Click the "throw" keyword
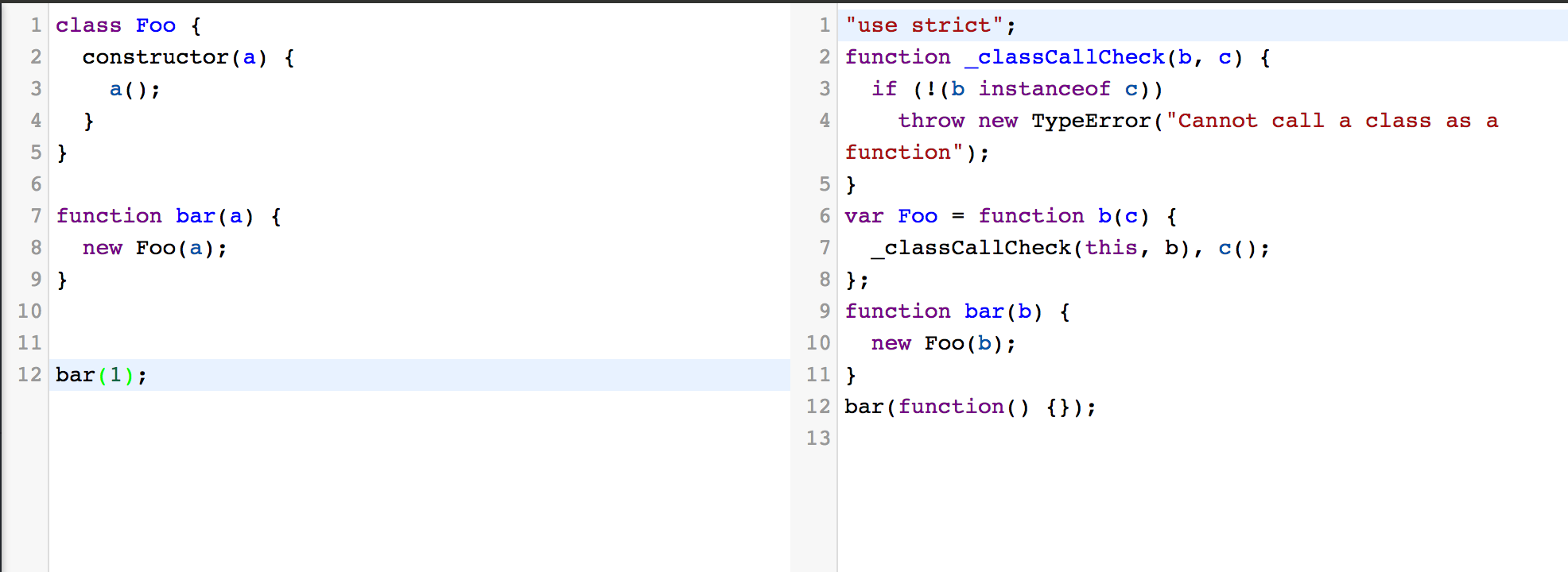The image size is (1568, 572). [931, 121]
